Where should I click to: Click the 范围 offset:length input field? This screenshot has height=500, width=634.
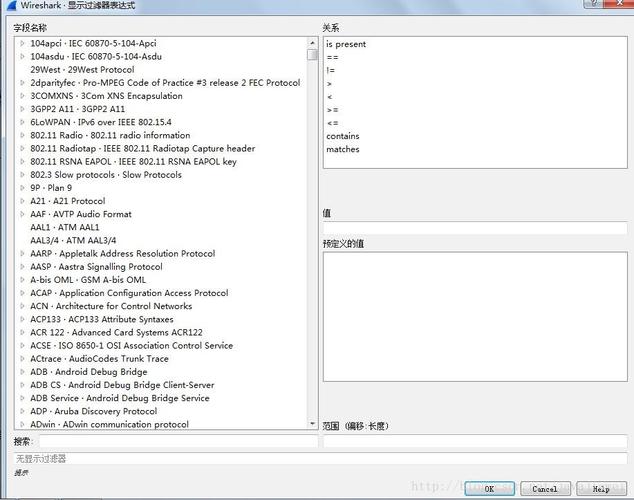pos(475,441)
